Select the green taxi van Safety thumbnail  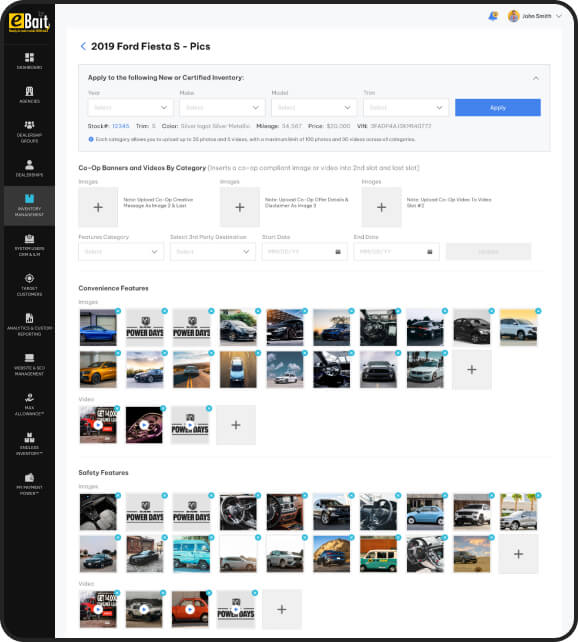(378, 554)
